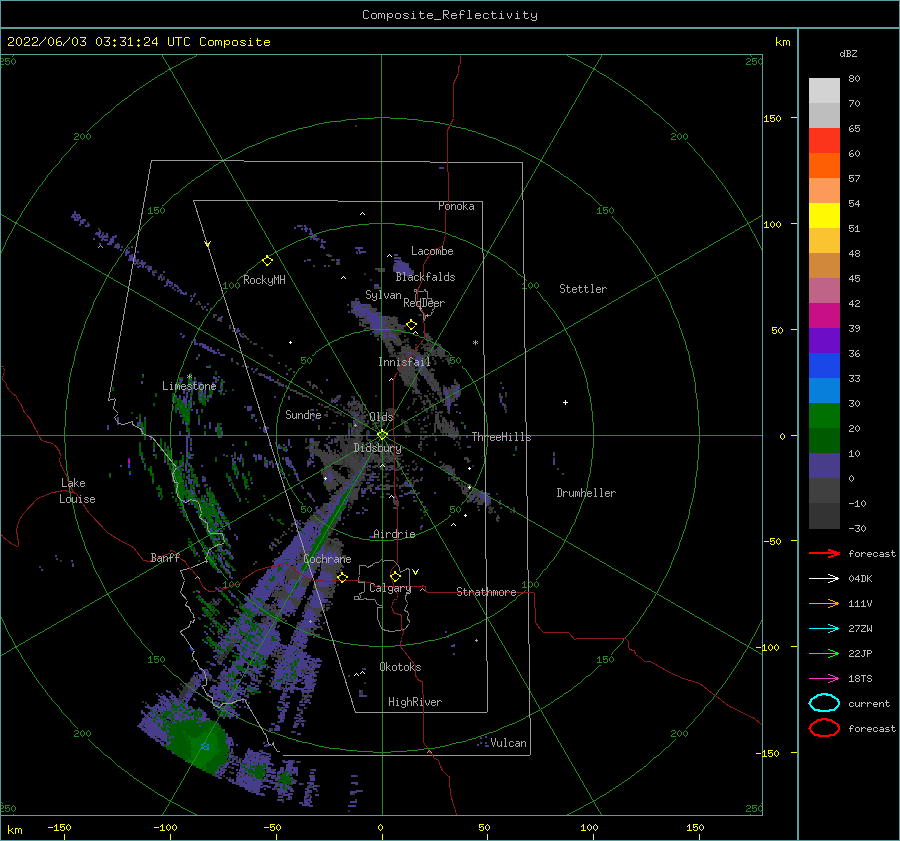This screenshot has width=900, height=841.
Task: Click the Okotoks city label
Action: (x=401, y=667)
